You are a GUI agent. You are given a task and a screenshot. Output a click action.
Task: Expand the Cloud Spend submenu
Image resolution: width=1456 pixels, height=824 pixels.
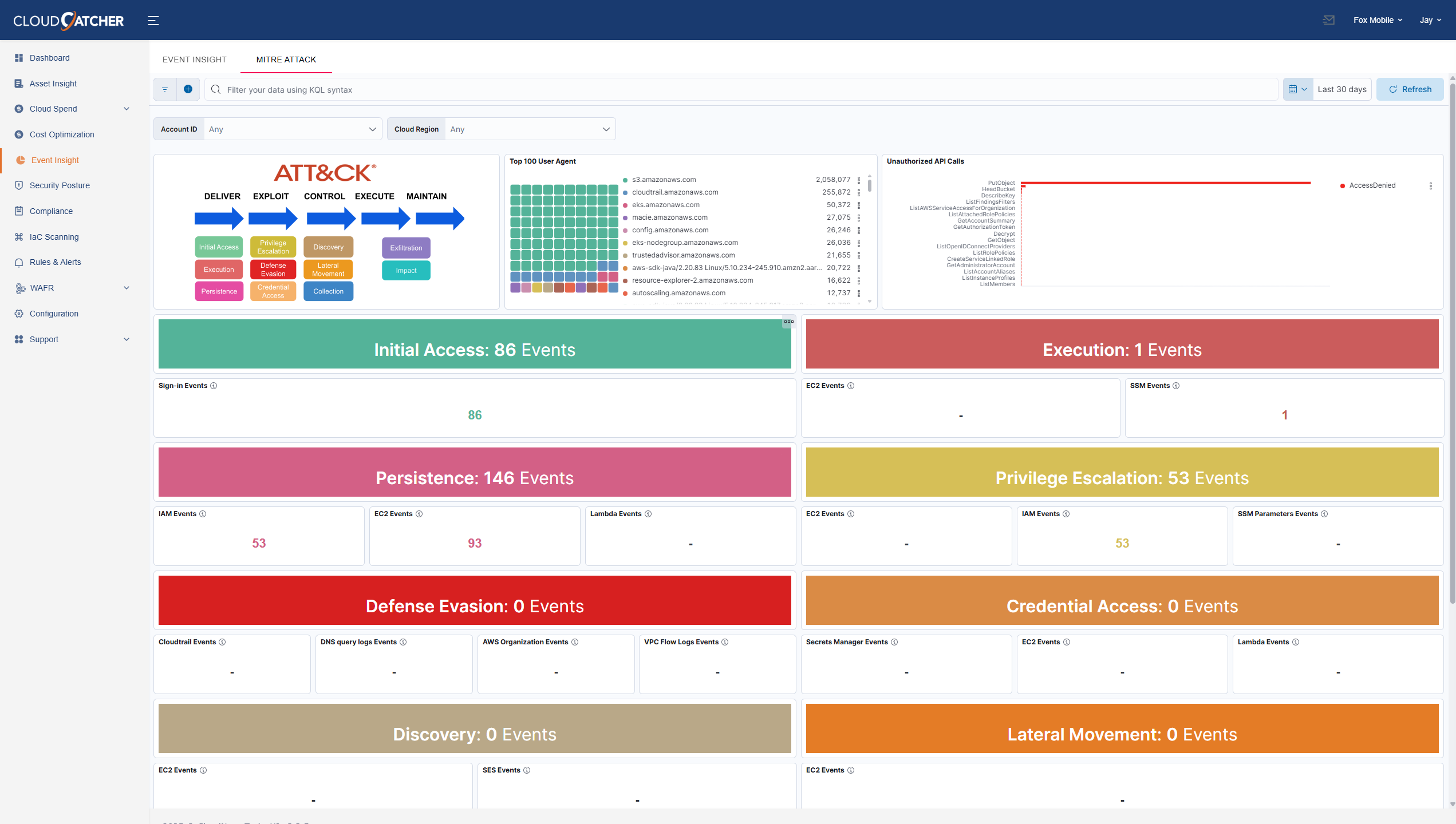127,109
